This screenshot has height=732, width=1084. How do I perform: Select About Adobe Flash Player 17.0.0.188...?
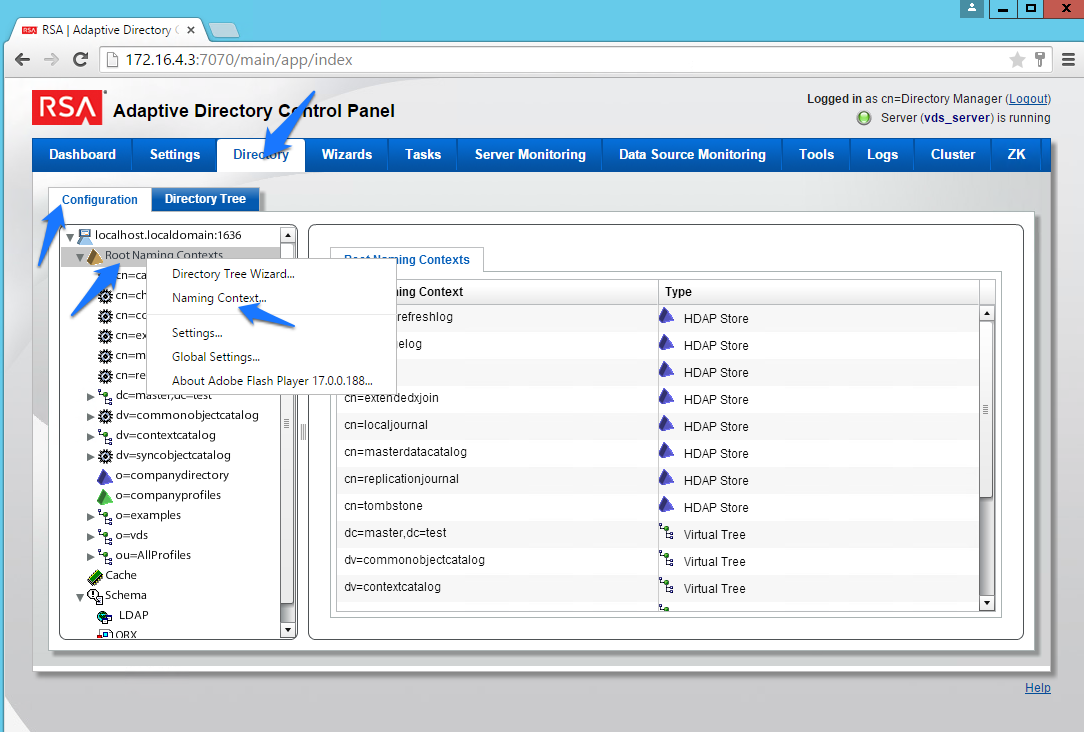click(271, 381)
